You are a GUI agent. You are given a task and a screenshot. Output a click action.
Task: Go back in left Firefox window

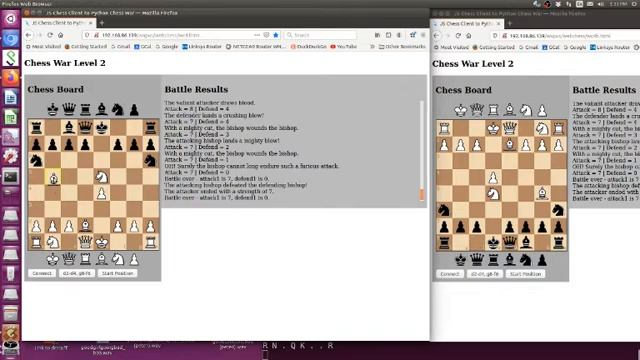pos(29,35)
